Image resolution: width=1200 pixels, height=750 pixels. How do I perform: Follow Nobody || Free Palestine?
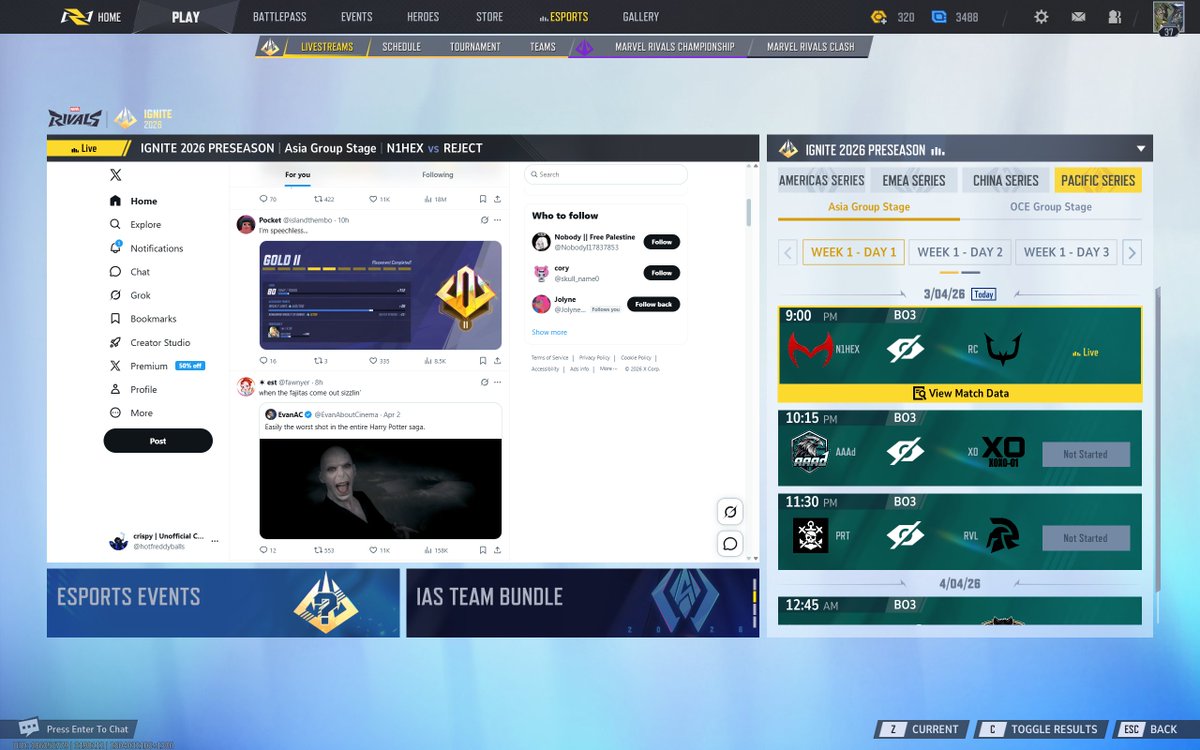662,241
